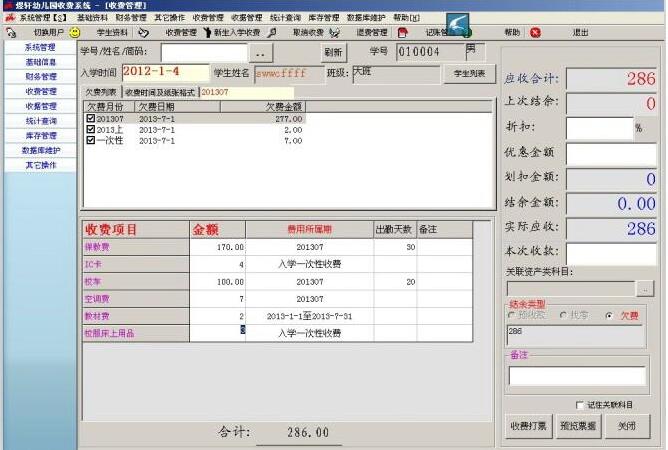The width and height of the screenshot is (668, 450).
Task: Click 取消收费 toolbar label
Action: [x=308, y=32]
